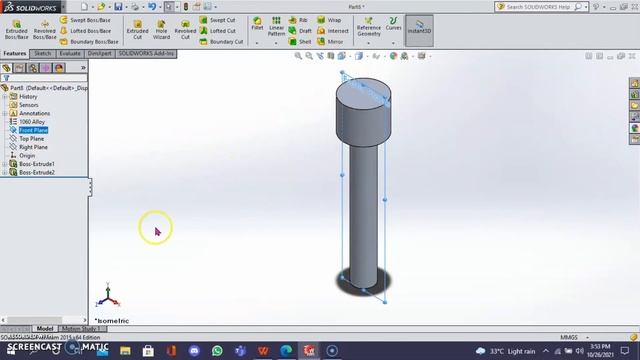The image size is (640, 360).
Task: Pick the Swept Cut feature
Action: pyautogui.click(x=218, y=20)
